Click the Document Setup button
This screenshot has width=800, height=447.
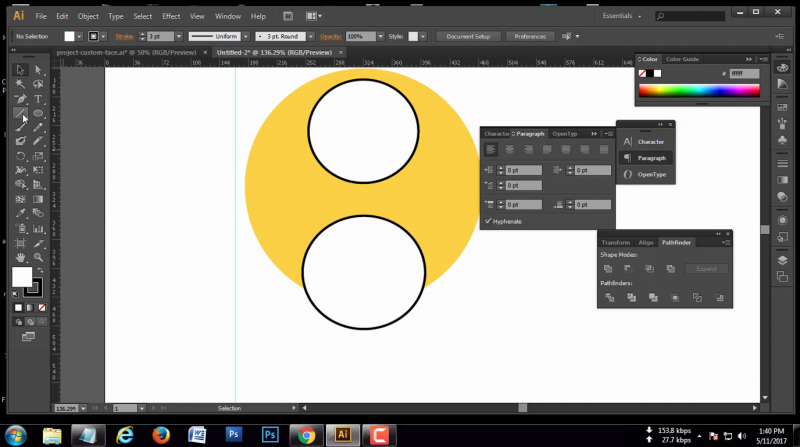467,36
